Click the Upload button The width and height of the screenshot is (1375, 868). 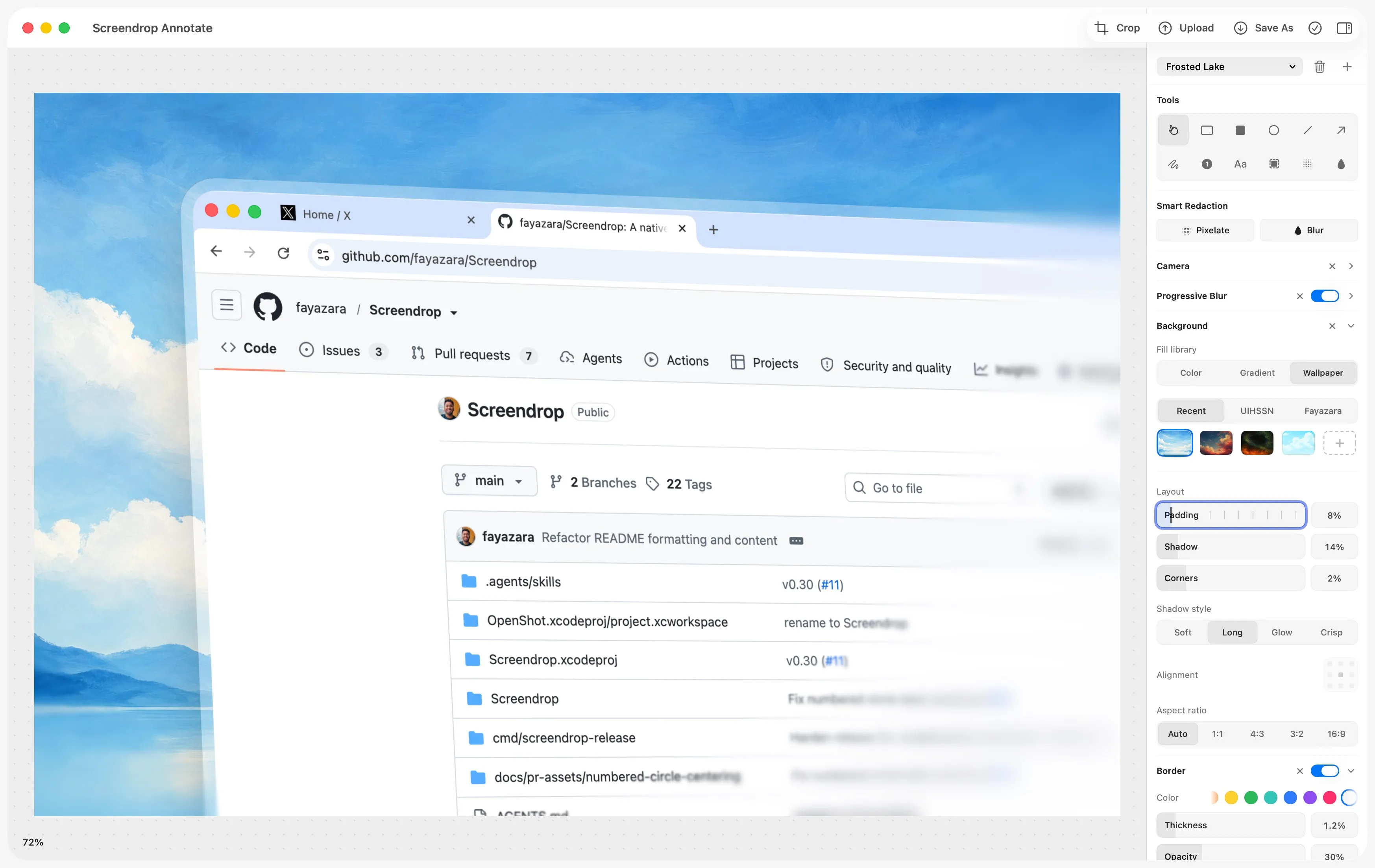pos(1186,28)
